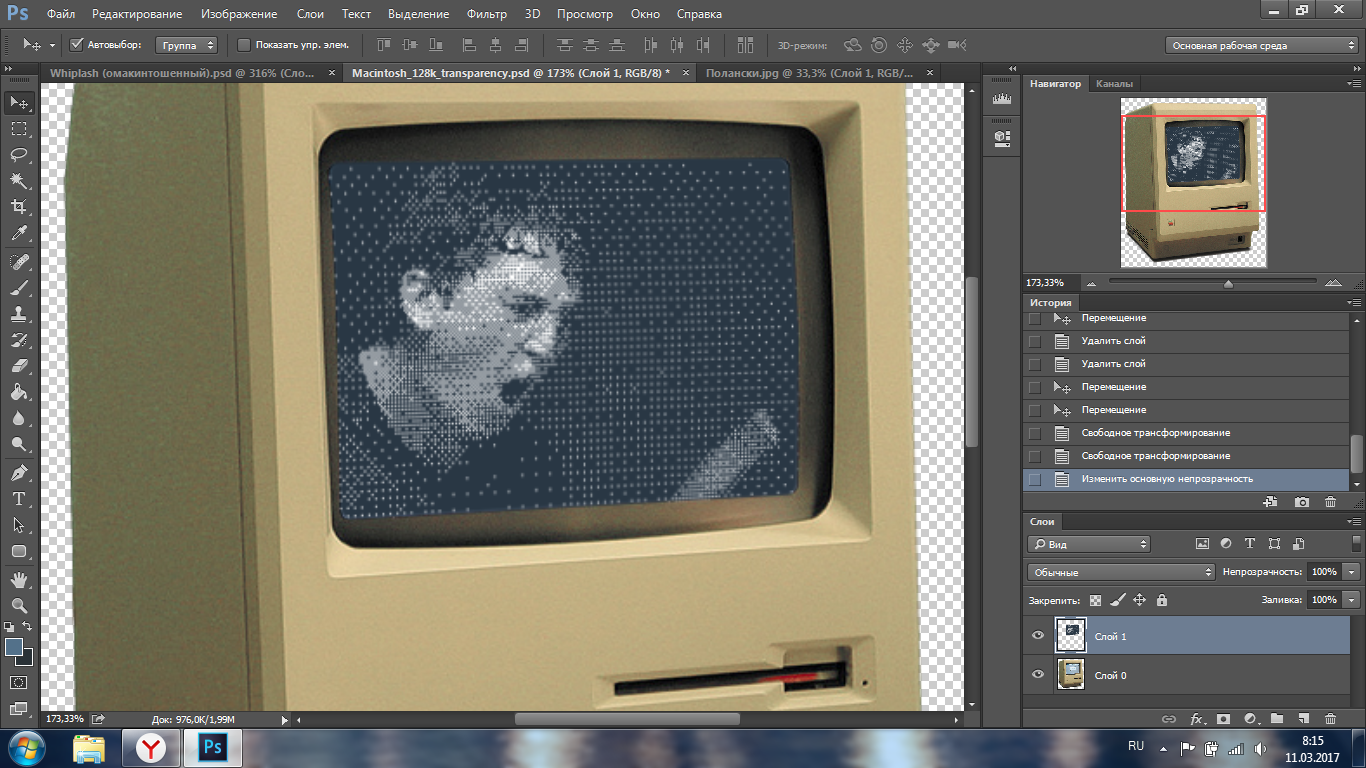1366x768 pixels.
Task: Open the Заливка slider dropdown arrow
Action: click(1352, 600)
